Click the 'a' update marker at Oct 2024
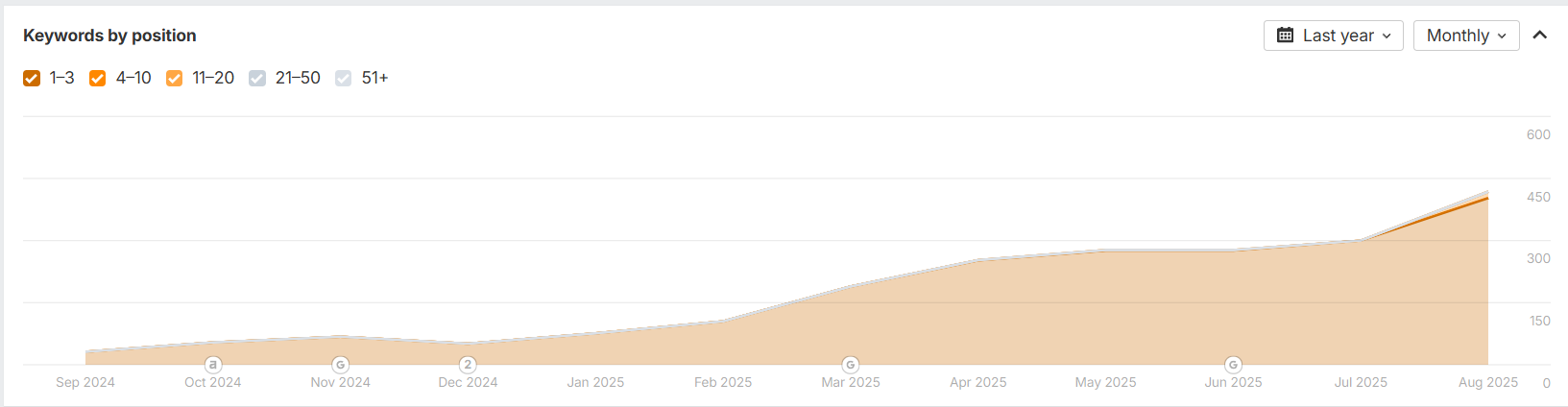The image size is (1568, 407). coord(213,365)
